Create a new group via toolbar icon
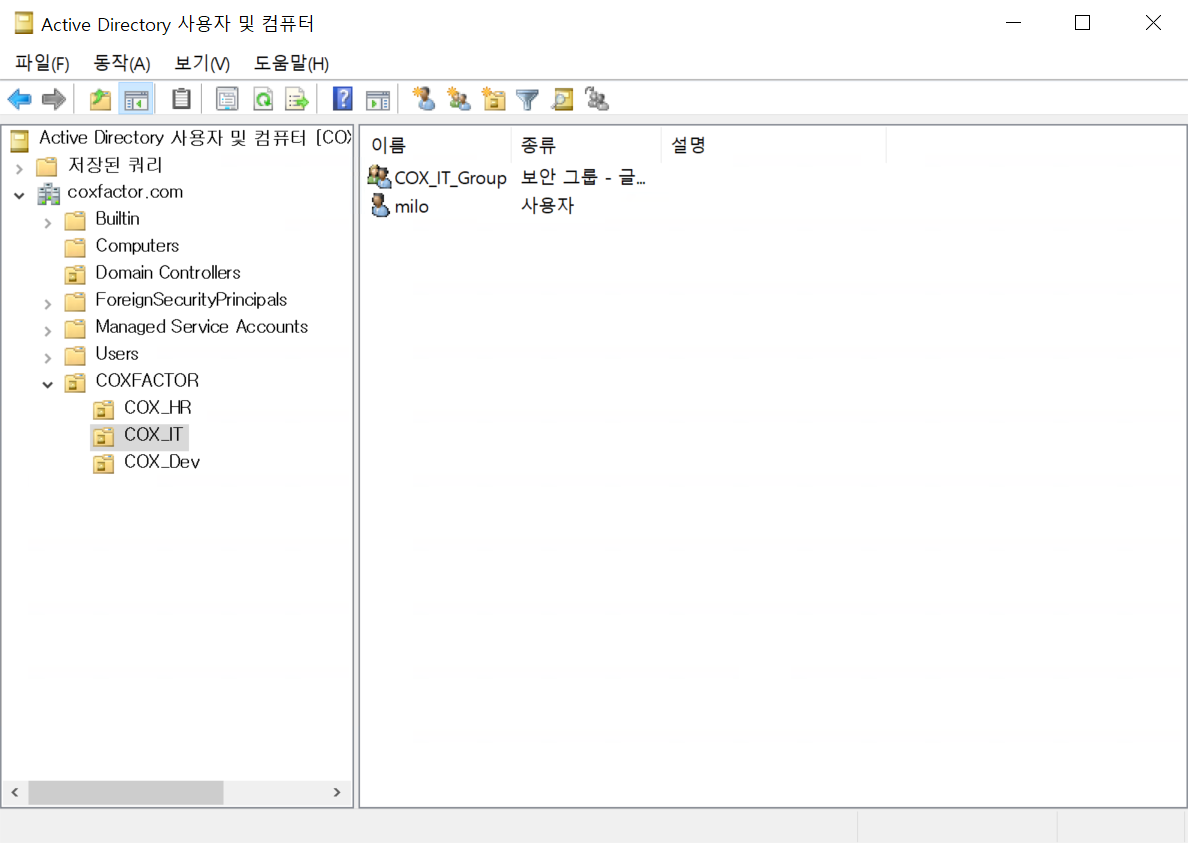 (x=458, y=98)
